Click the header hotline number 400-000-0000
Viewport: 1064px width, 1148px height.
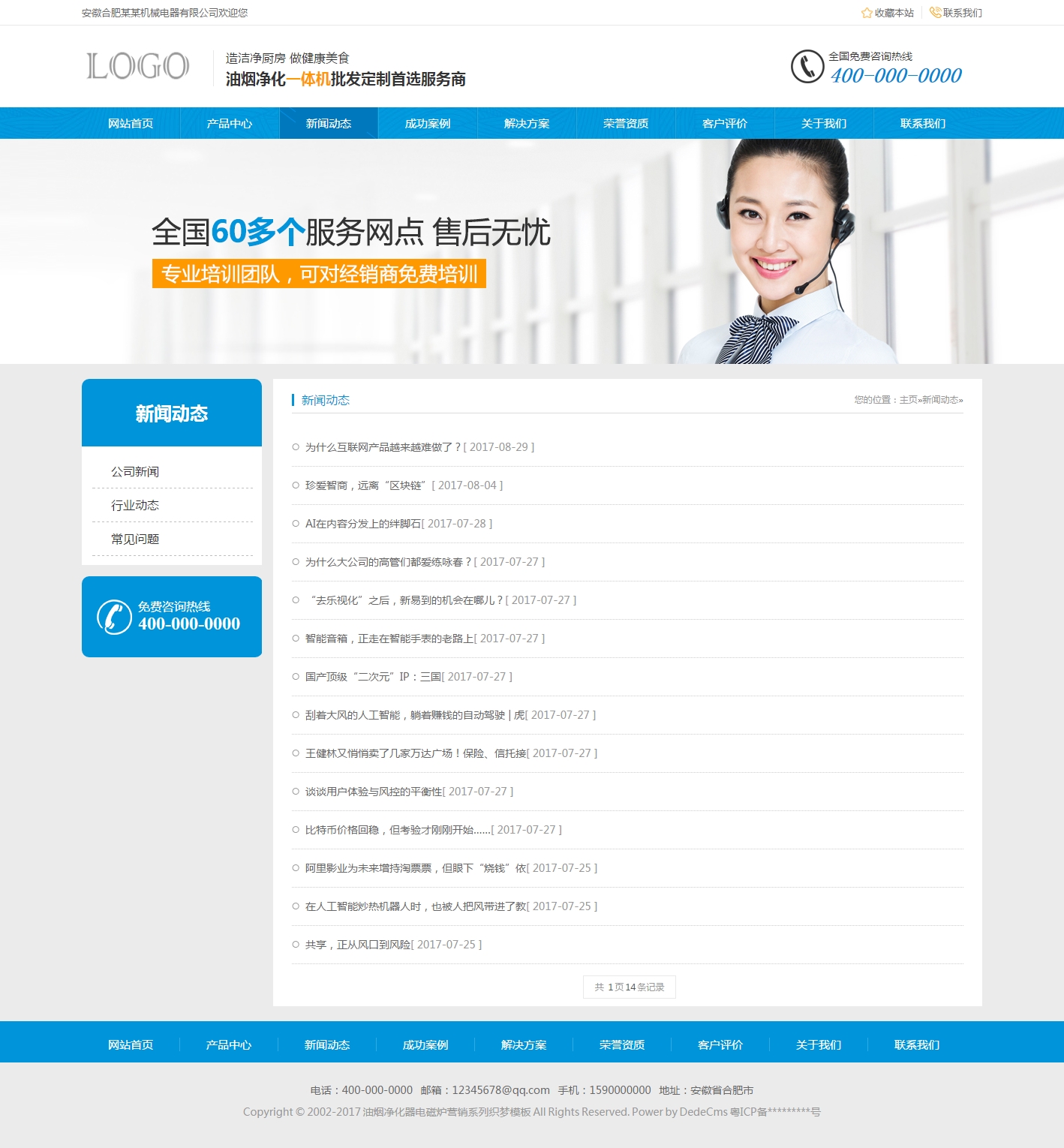click(x=896, y=75)
